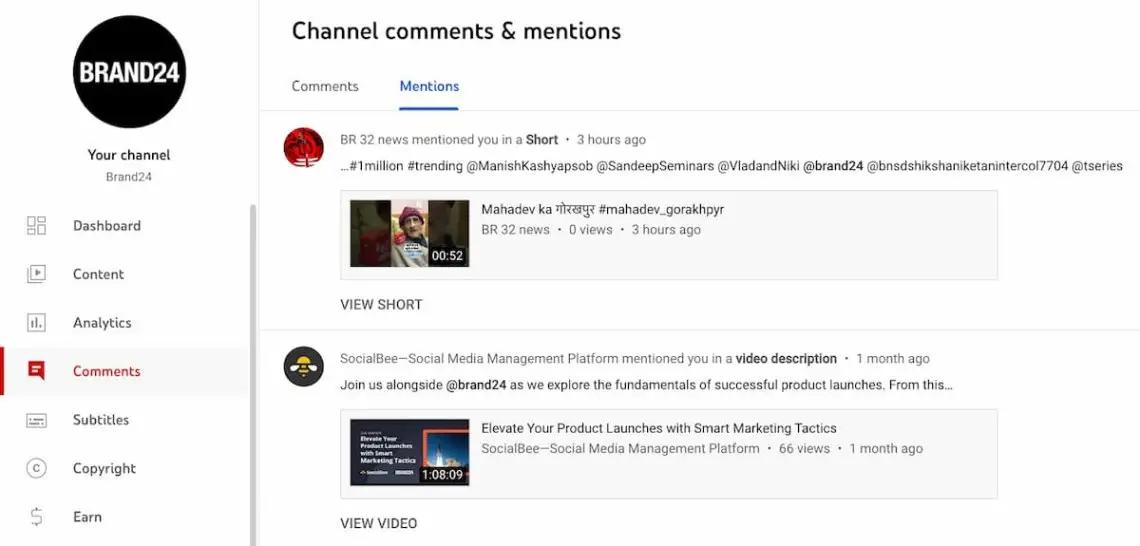
Task: Open Elevate Your Product Launches video title
Action: 659,428
